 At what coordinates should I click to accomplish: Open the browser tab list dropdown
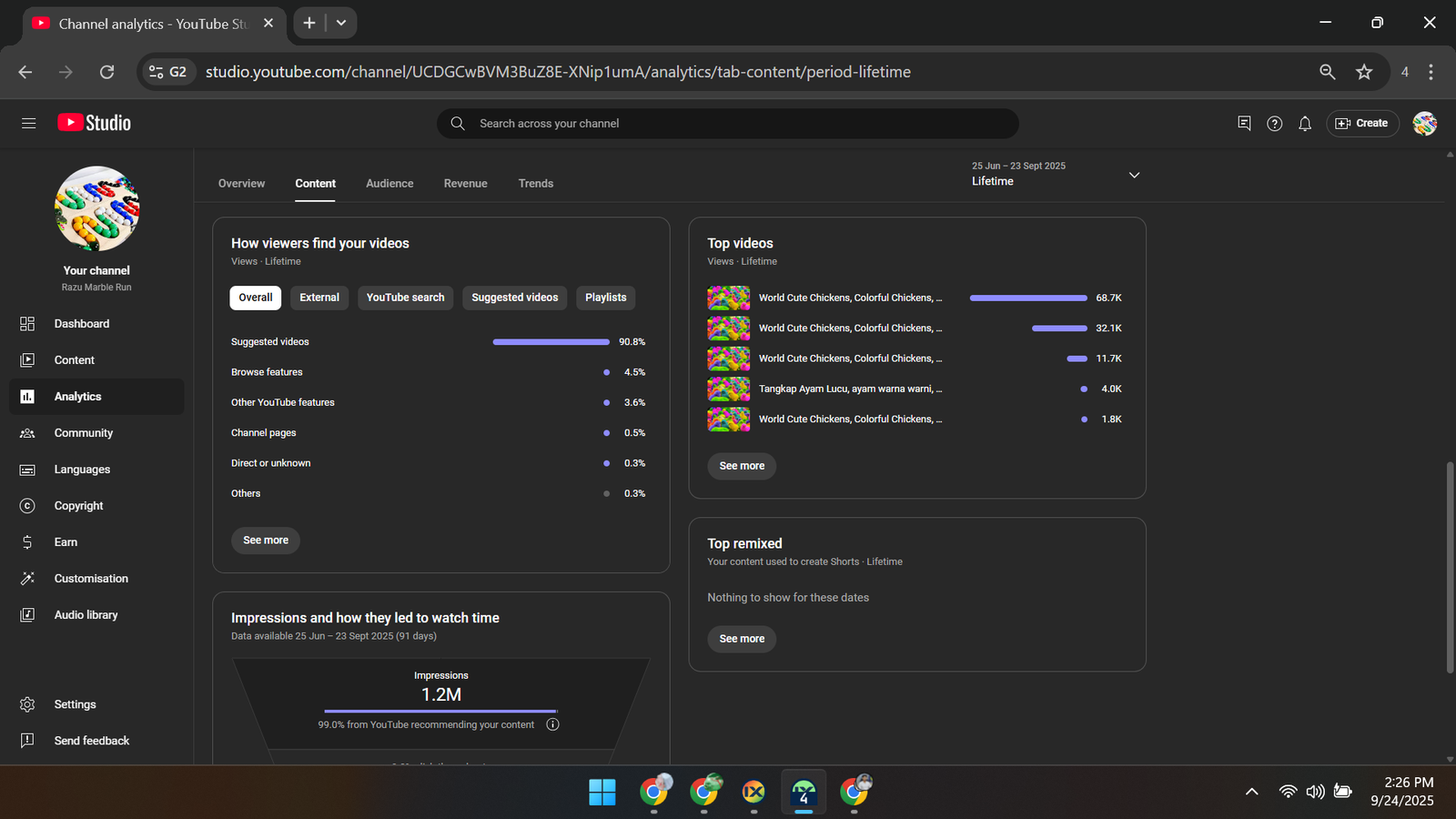point(341,23)
